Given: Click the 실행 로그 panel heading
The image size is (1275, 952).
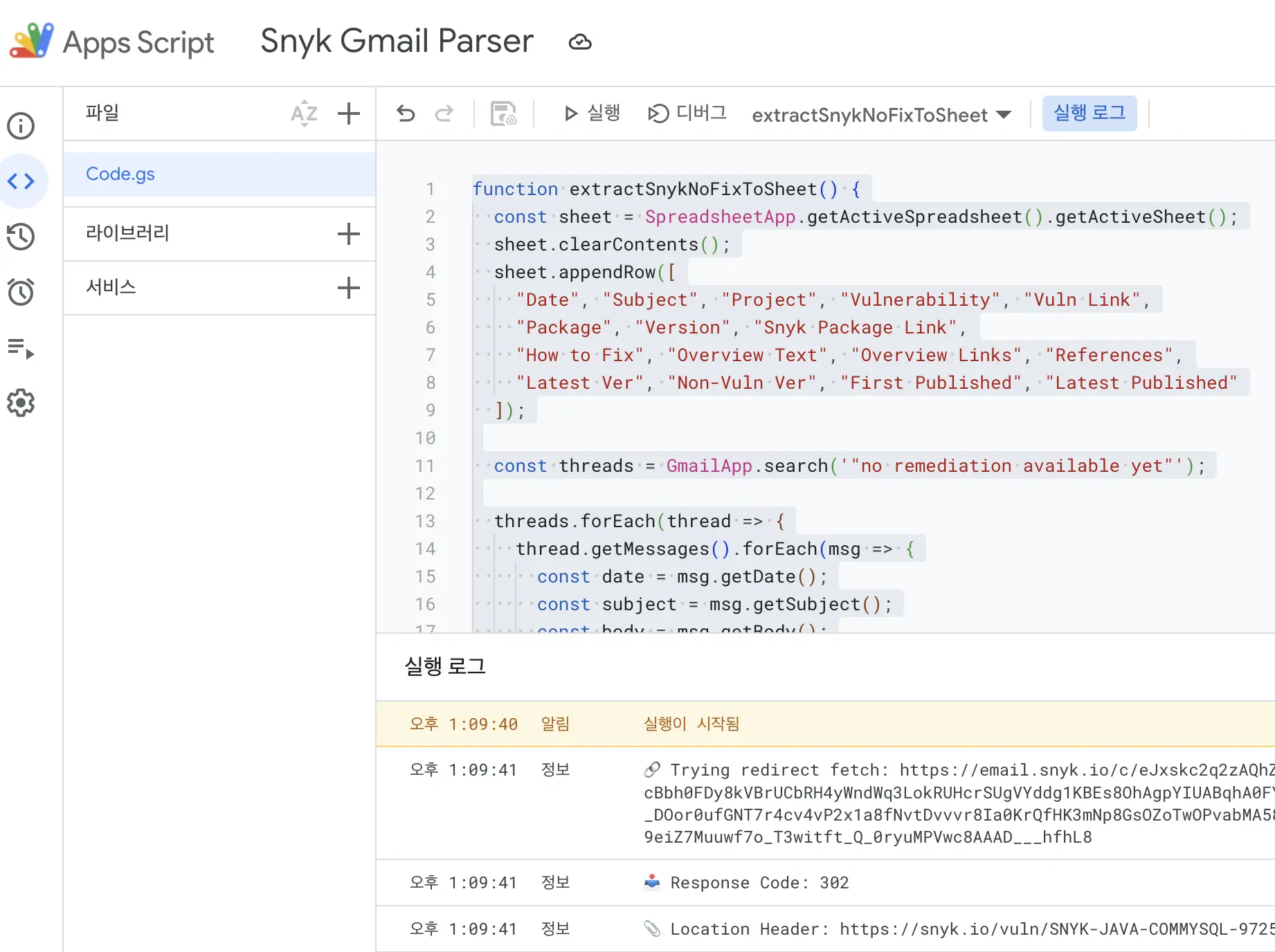Looking at the screenshot, I should coord(445,666).
